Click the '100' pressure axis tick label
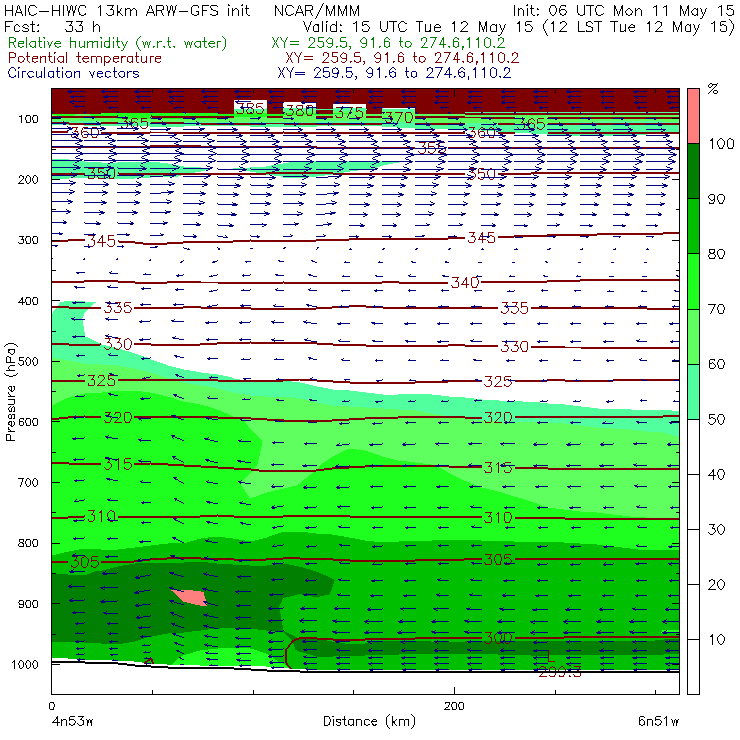 pos(28,119)
